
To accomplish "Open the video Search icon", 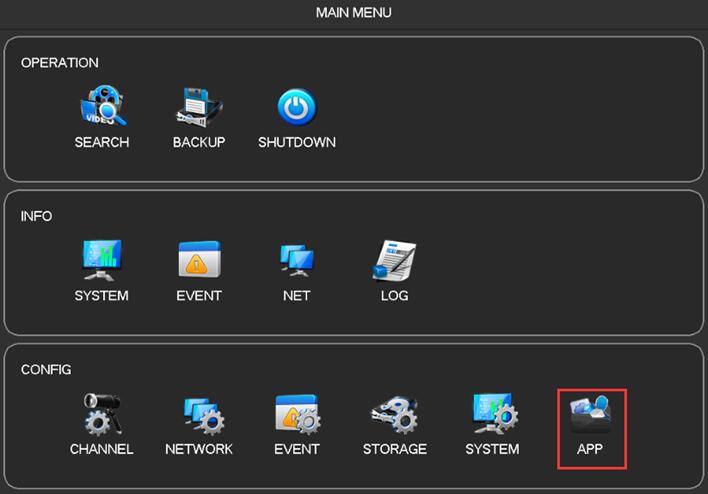I will (101, 108).
